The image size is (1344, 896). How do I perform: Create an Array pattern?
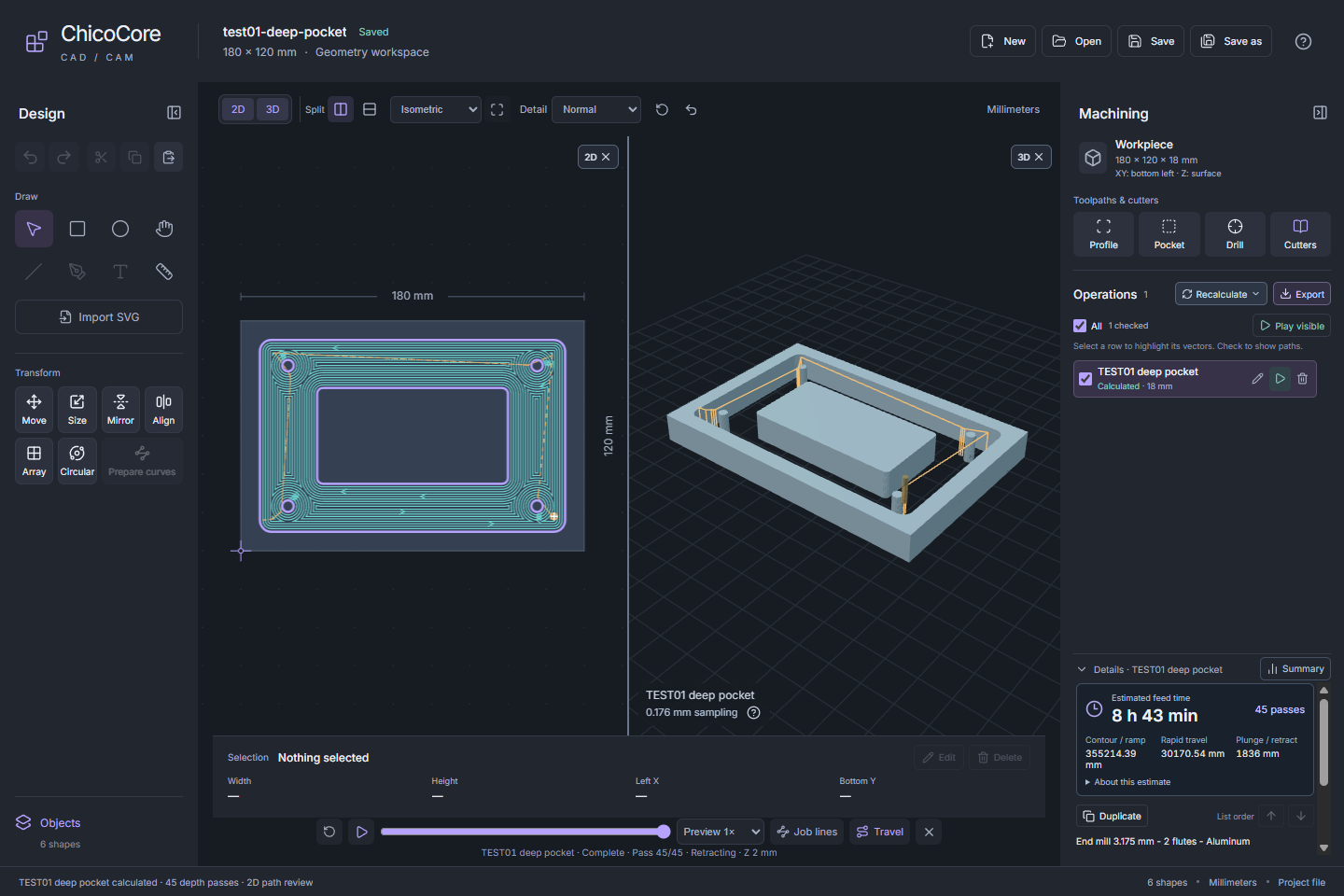click(x=34, y=461)
